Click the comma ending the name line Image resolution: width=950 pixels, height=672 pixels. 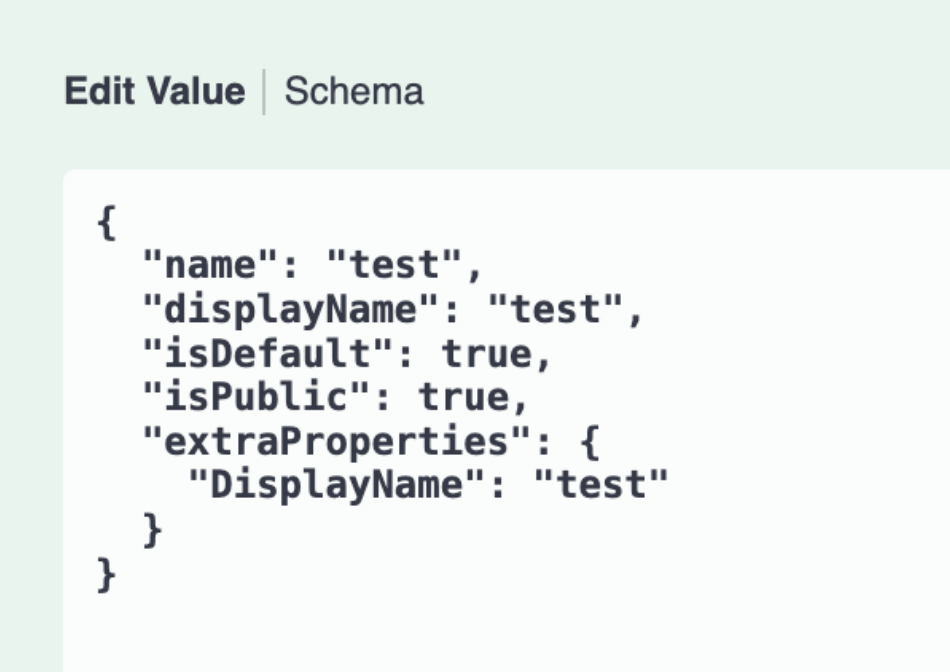(x=474, y=271)
